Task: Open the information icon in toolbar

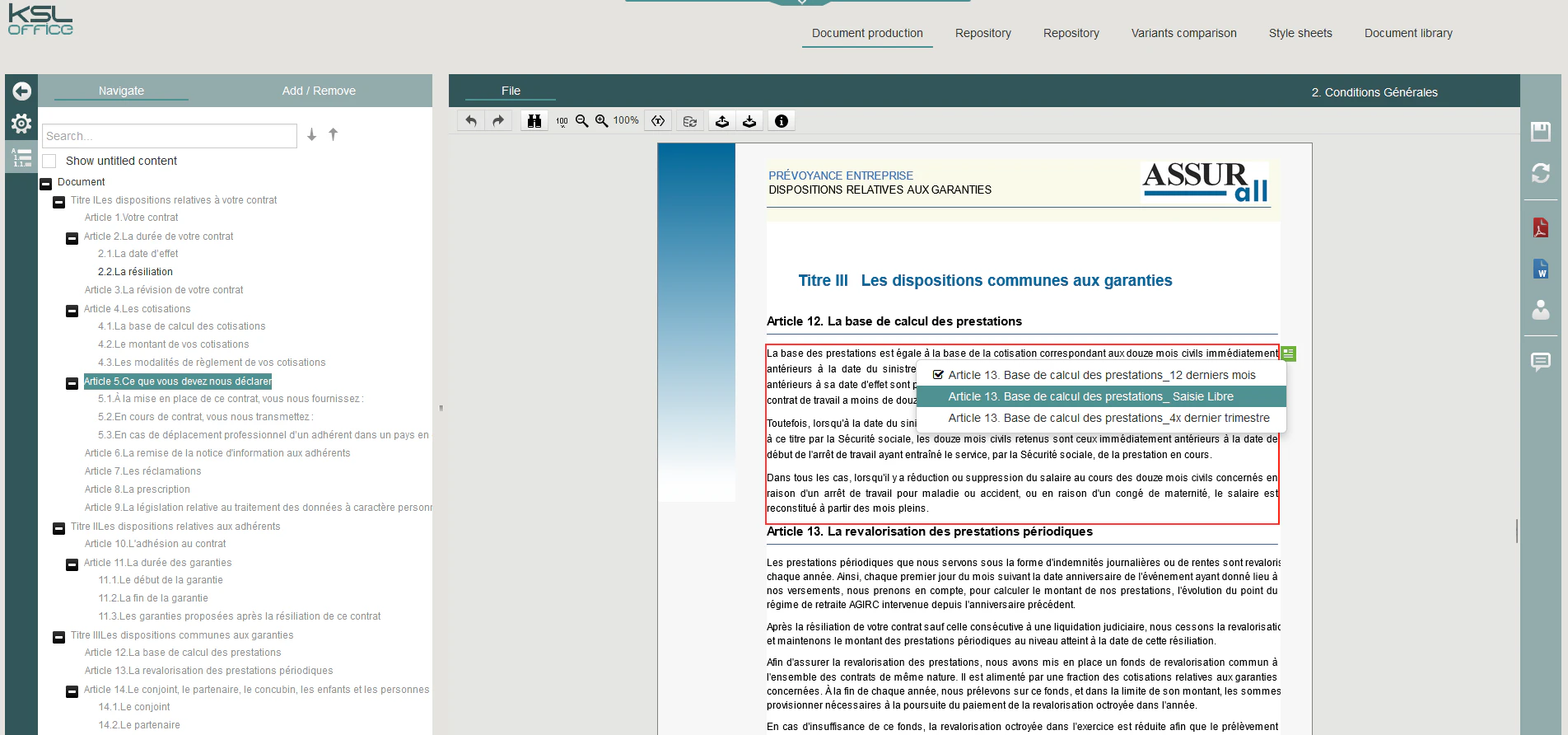Action: pos(782,121)
